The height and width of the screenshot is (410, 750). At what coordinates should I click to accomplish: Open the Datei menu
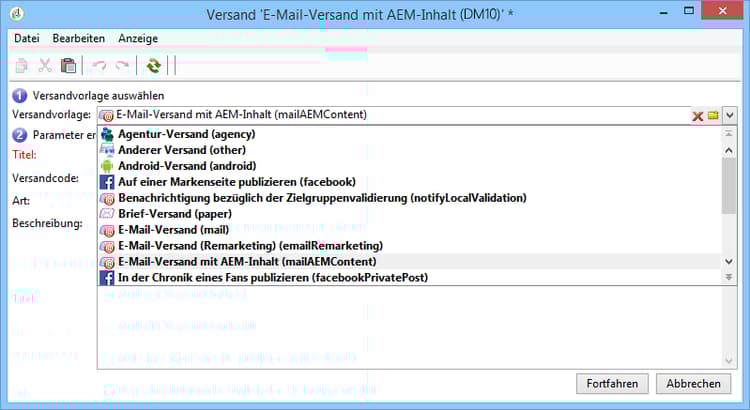(27, 38)
